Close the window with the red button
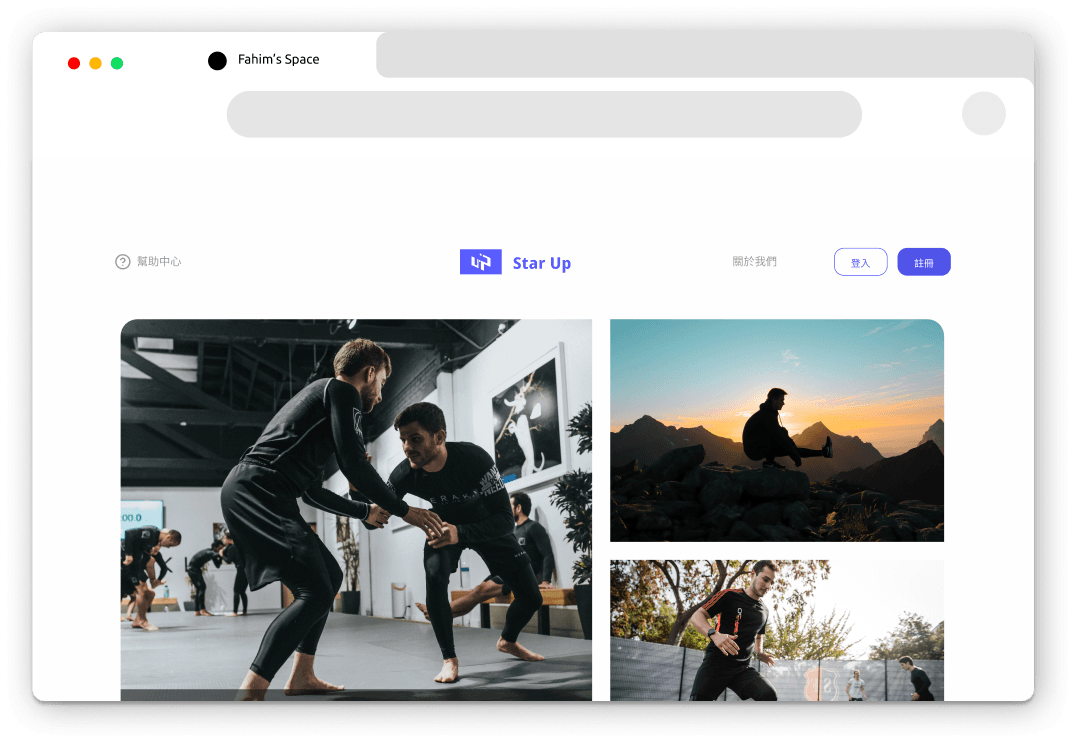The height and width of the screenshot is (741, 1074). (74, 63)
